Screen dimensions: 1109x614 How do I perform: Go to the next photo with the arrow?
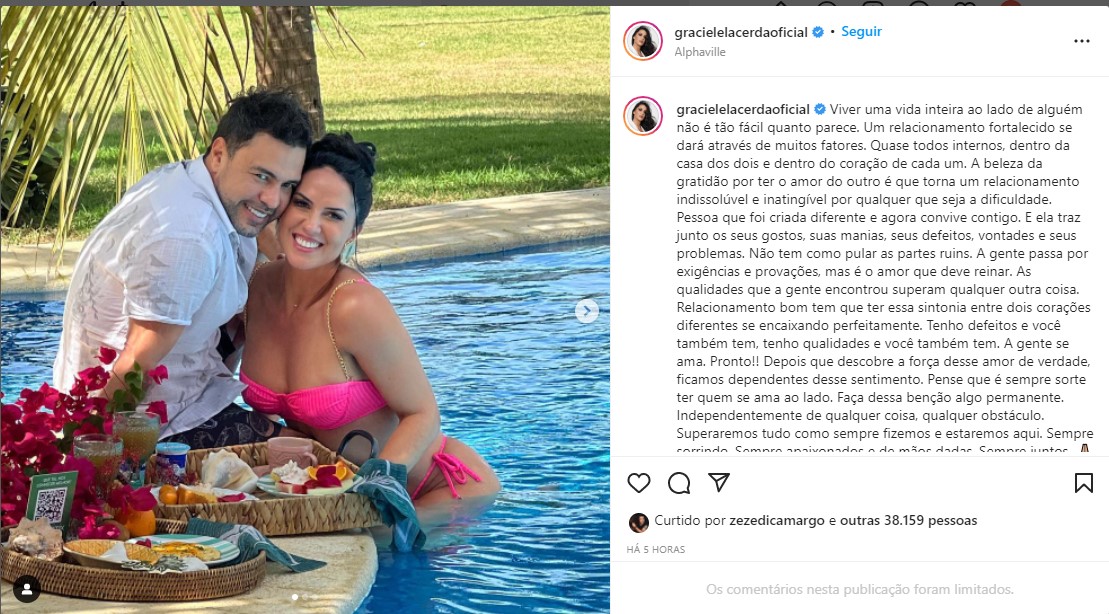(x=586, y=311)
